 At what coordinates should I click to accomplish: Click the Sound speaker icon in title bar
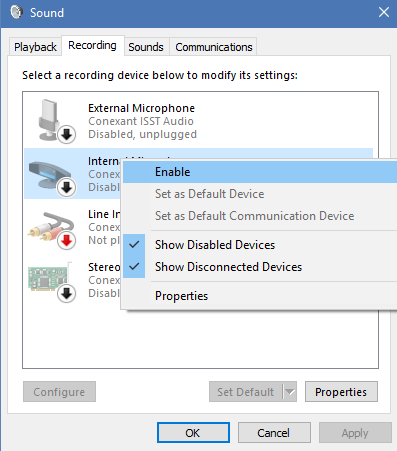tap(16, 12)
